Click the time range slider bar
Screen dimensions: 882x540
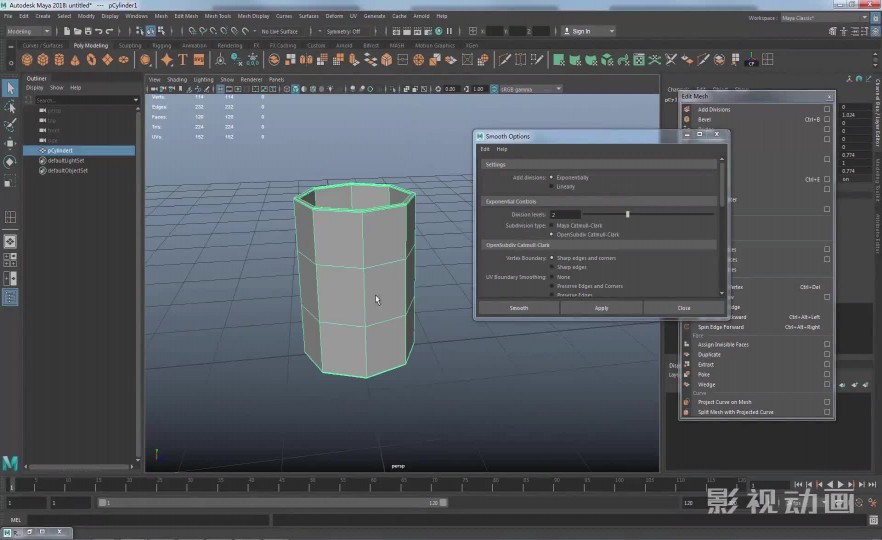tap(272, 503)
